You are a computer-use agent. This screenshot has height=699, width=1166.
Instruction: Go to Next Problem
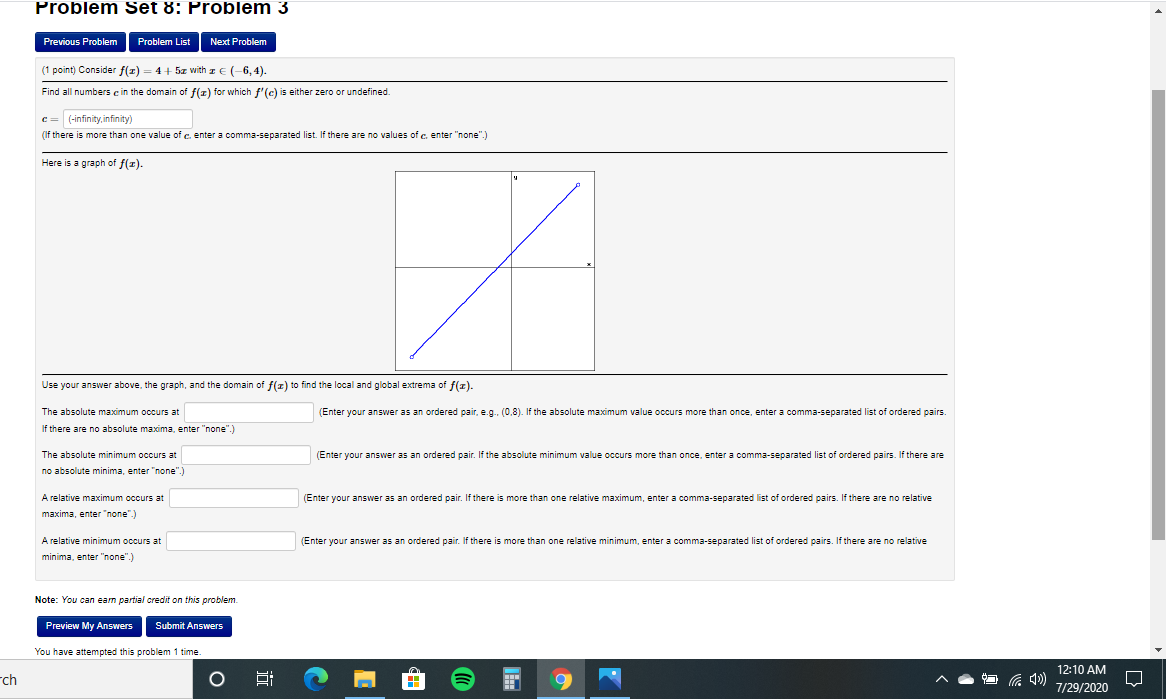click(238, 42)
